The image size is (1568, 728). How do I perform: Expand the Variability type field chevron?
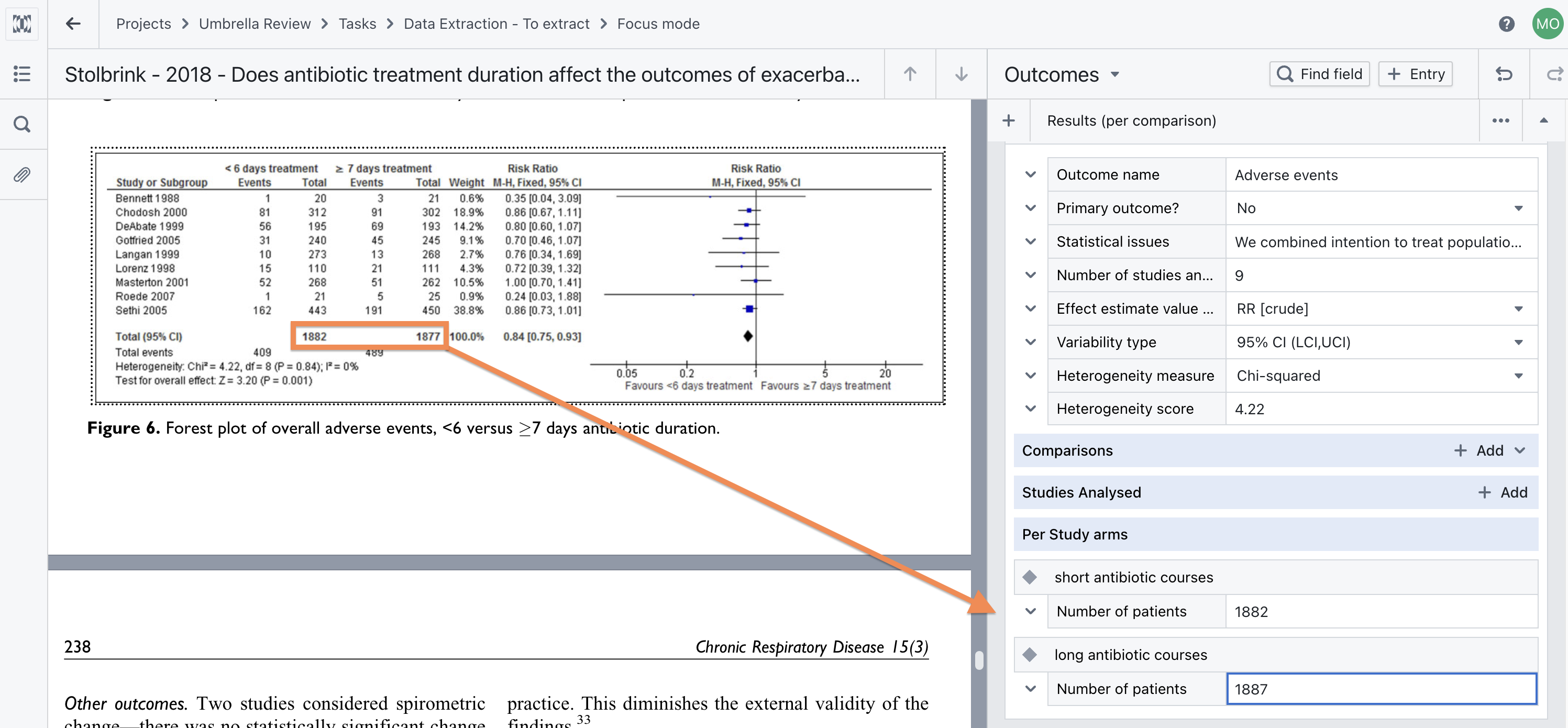[1030, 342]
